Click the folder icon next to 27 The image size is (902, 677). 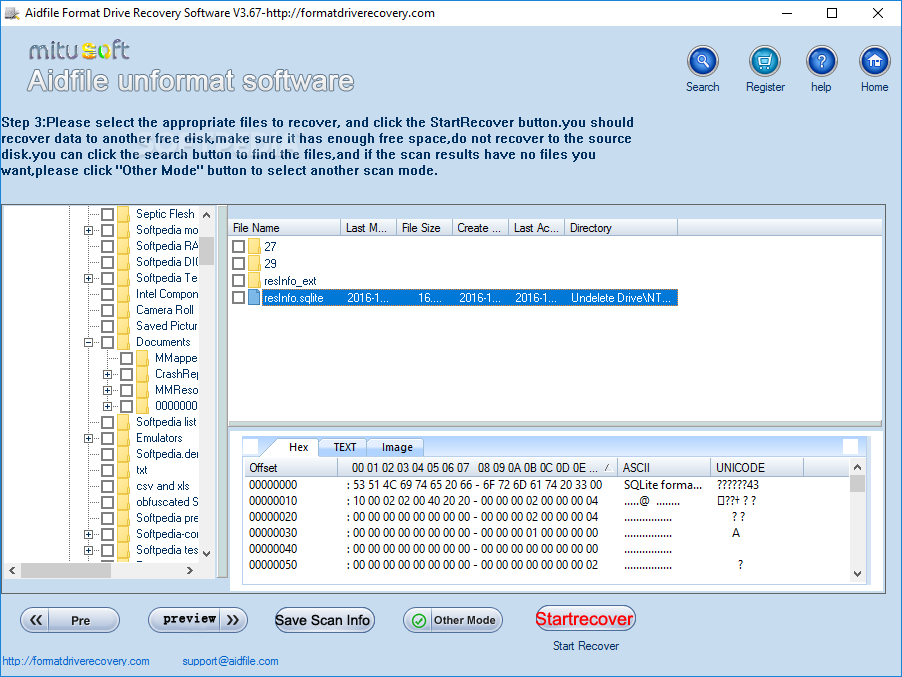coord(254,246)
